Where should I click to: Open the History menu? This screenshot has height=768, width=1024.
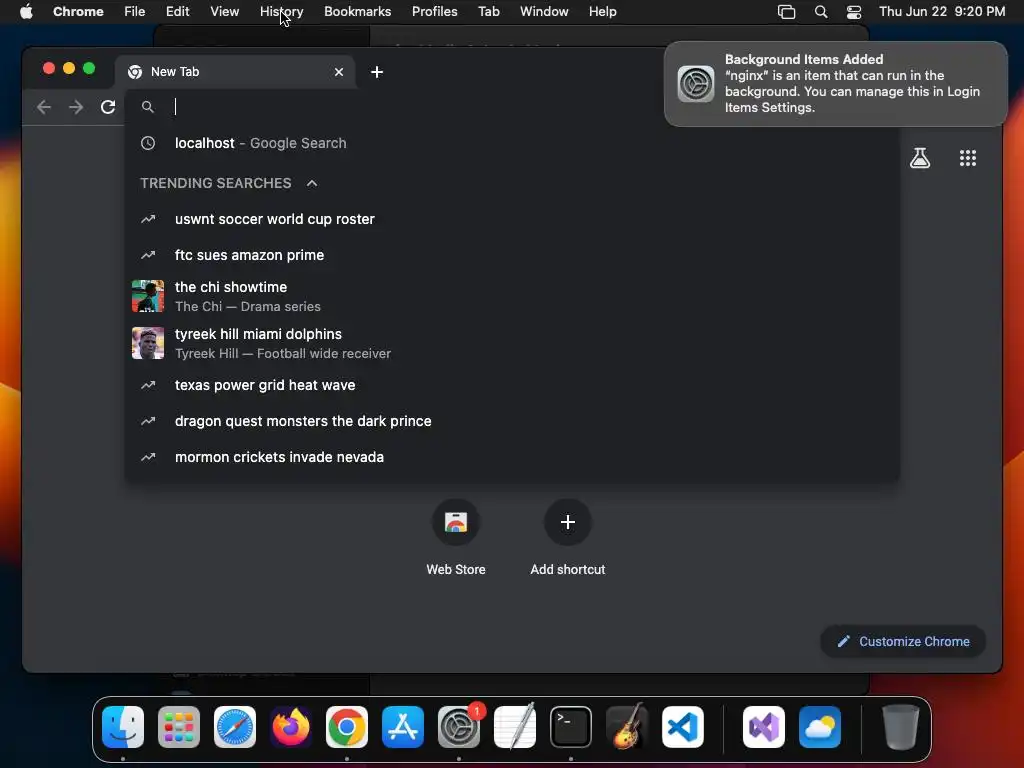(x=281, y=12)
